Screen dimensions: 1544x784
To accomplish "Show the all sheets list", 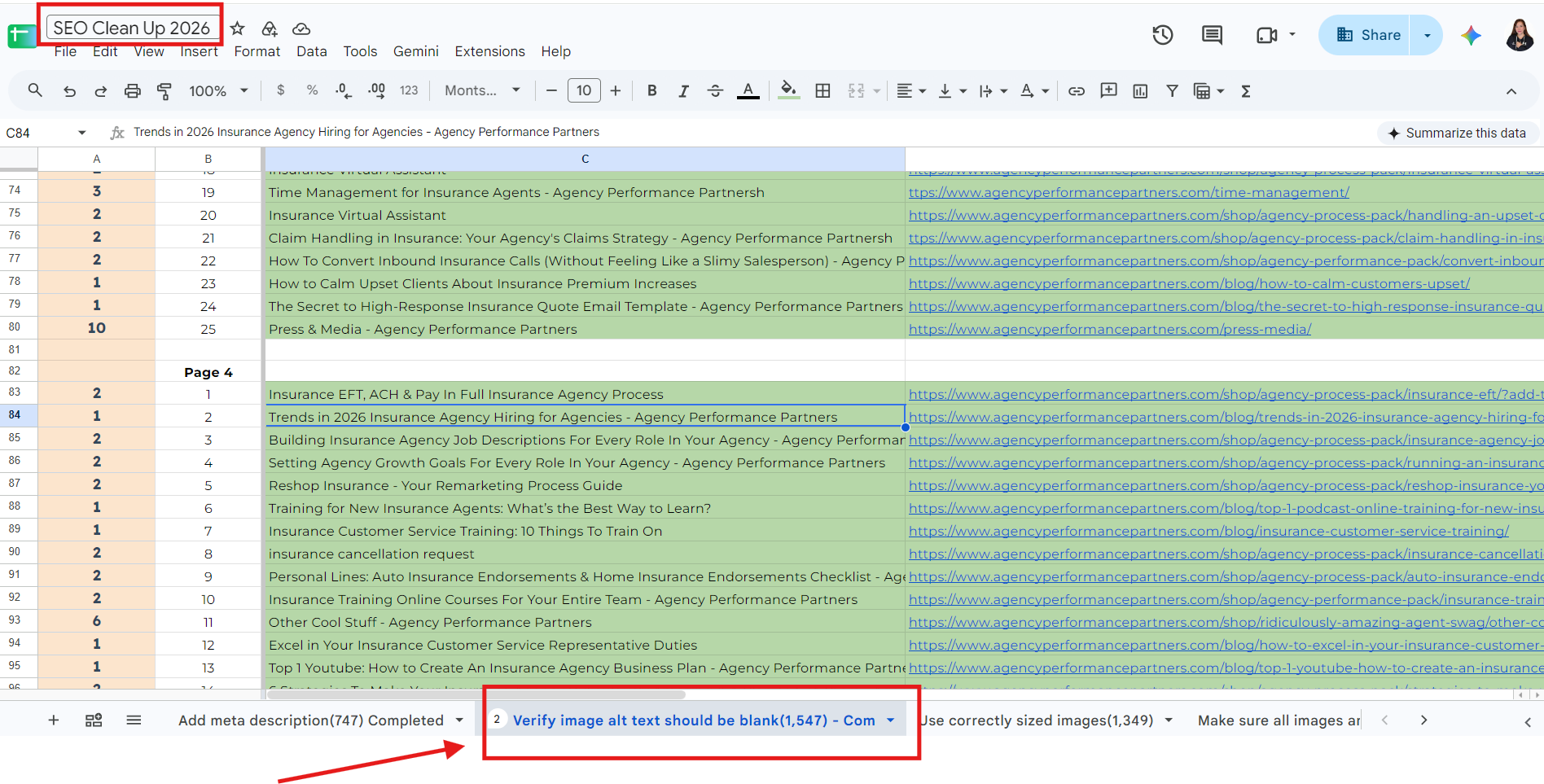I will (134, 720).
